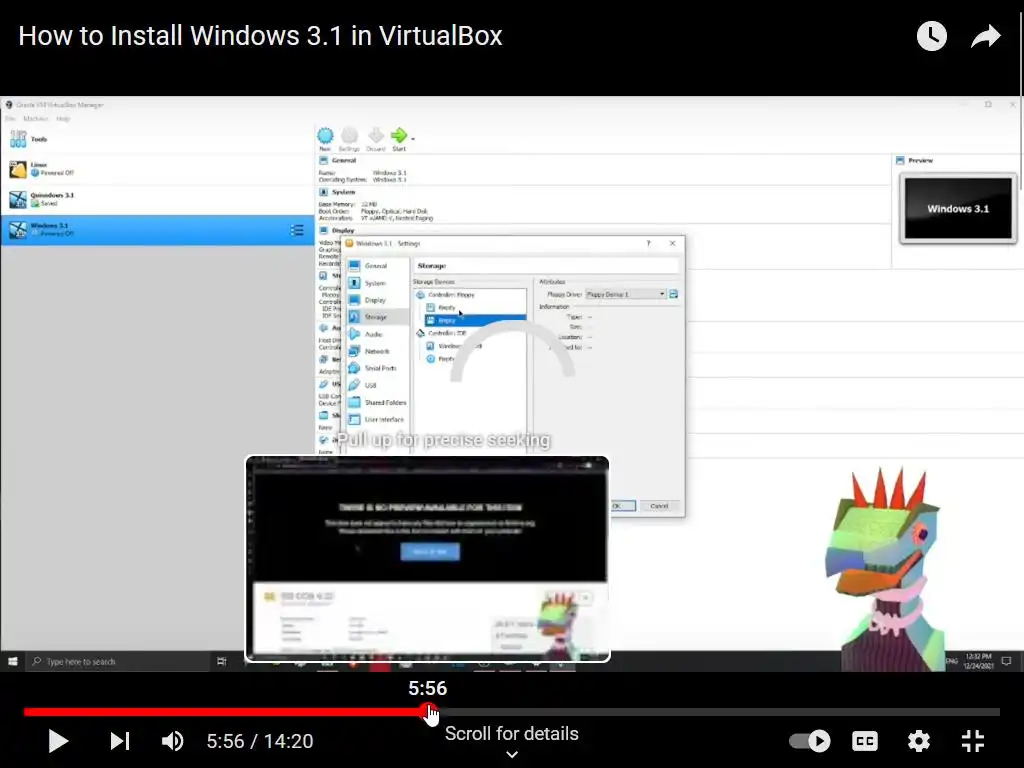Click Cancel in the Settings dialog
The height and width of the screenshot is (768, 1024).
[659, 505]
